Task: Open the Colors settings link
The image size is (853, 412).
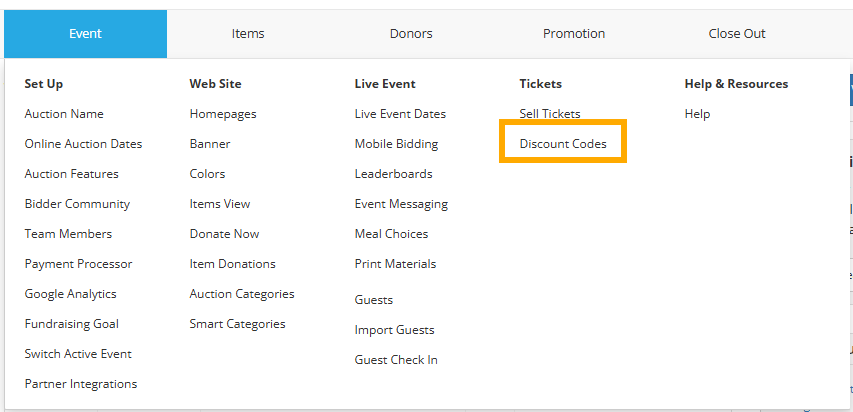Action: (207, 174)
